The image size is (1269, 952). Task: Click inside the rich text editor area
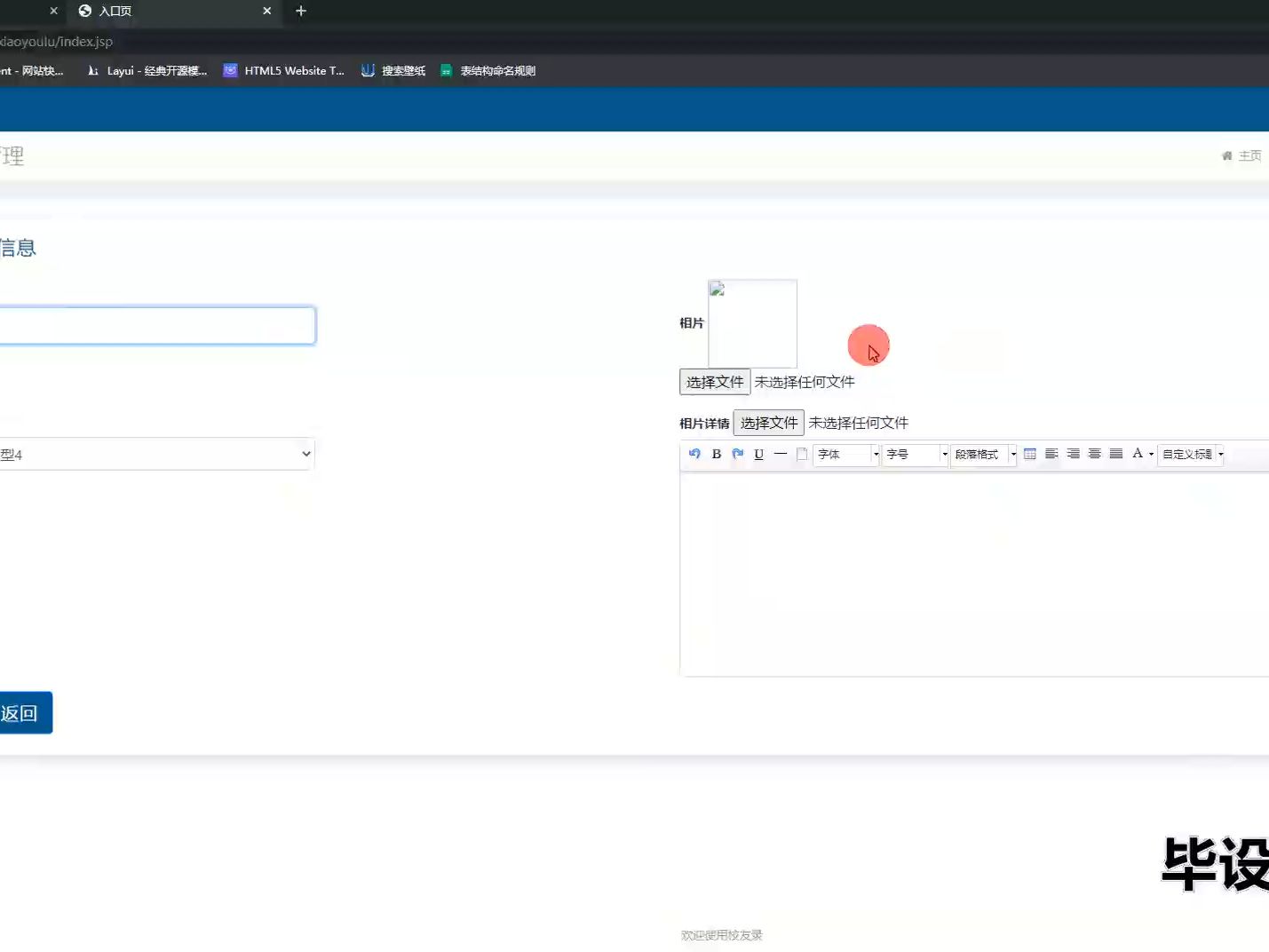point(974,574)
